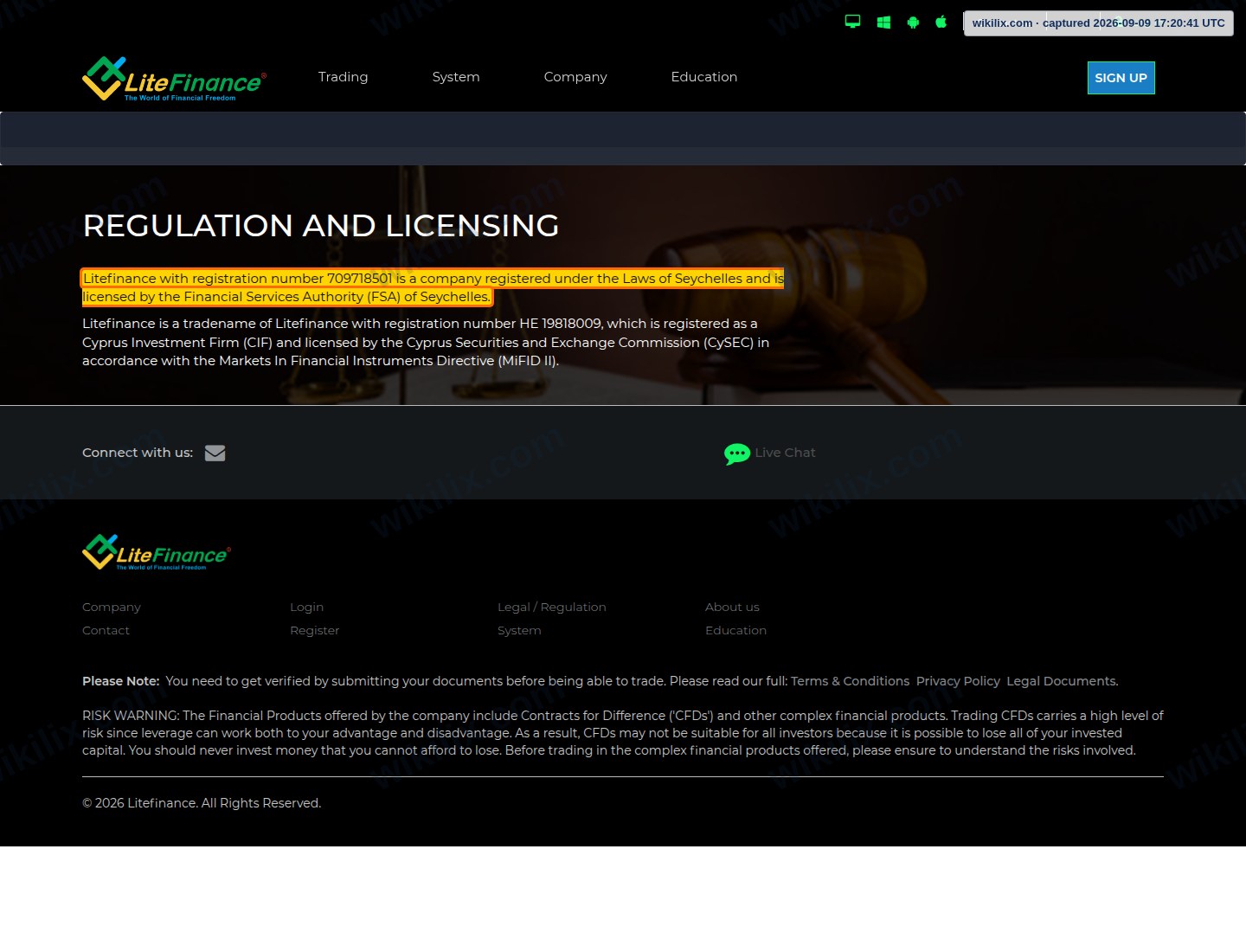The image size is (1246, 952).
Task: Open Terms & Conditions link
Action: (x=850, y=681)
